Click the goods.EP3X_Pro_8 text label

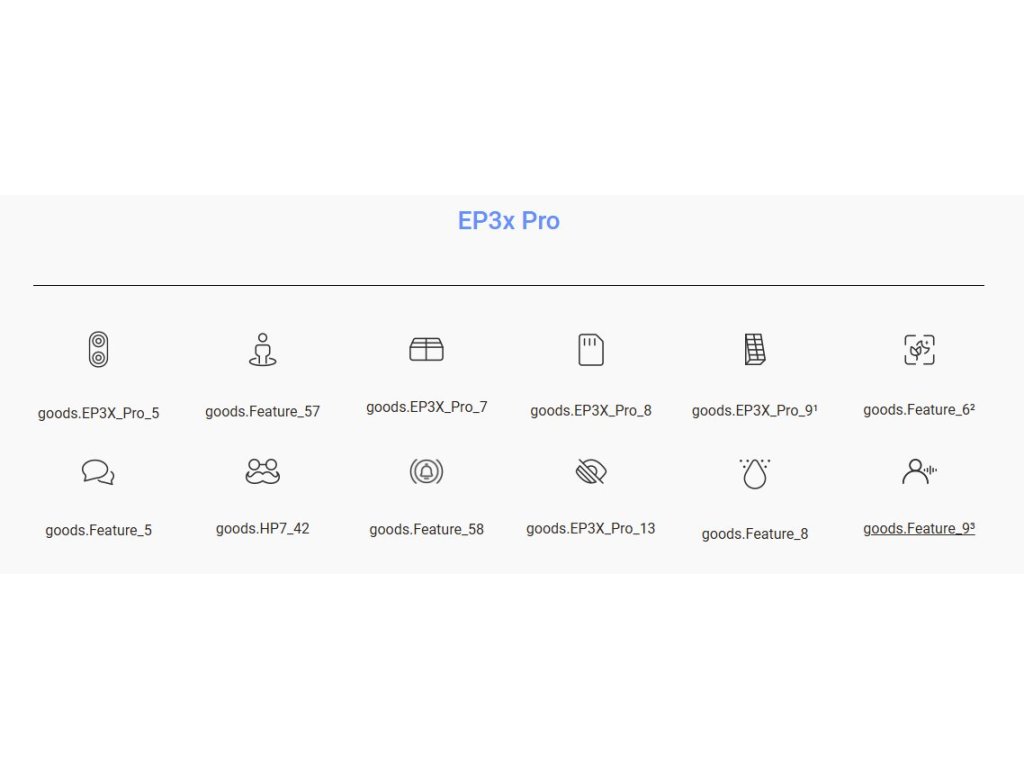coord(591,410)
